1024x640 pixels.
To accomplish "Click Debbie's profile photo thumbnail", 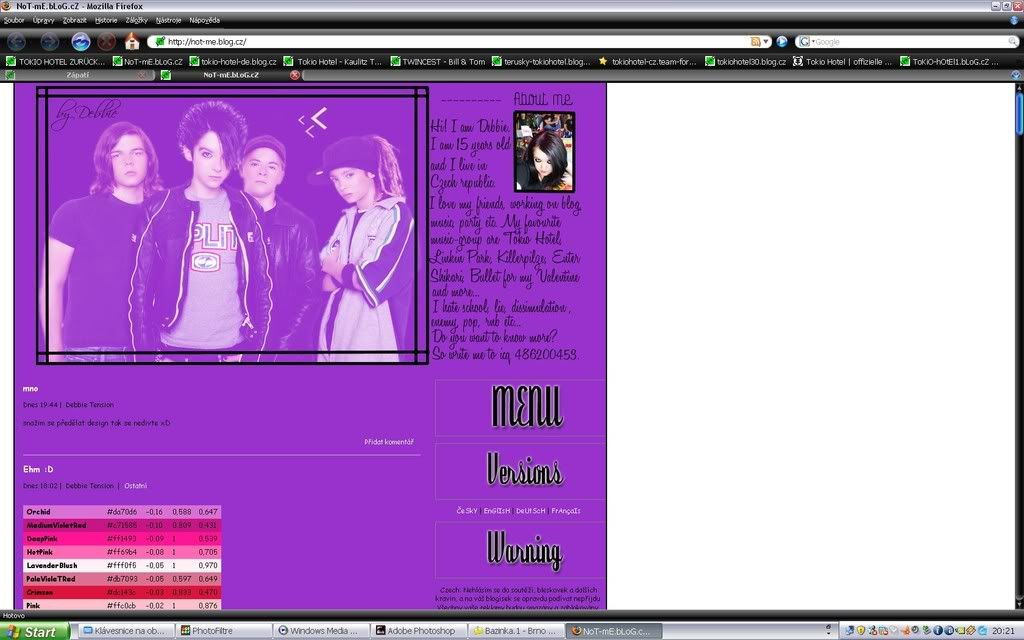I will (544, 152).
